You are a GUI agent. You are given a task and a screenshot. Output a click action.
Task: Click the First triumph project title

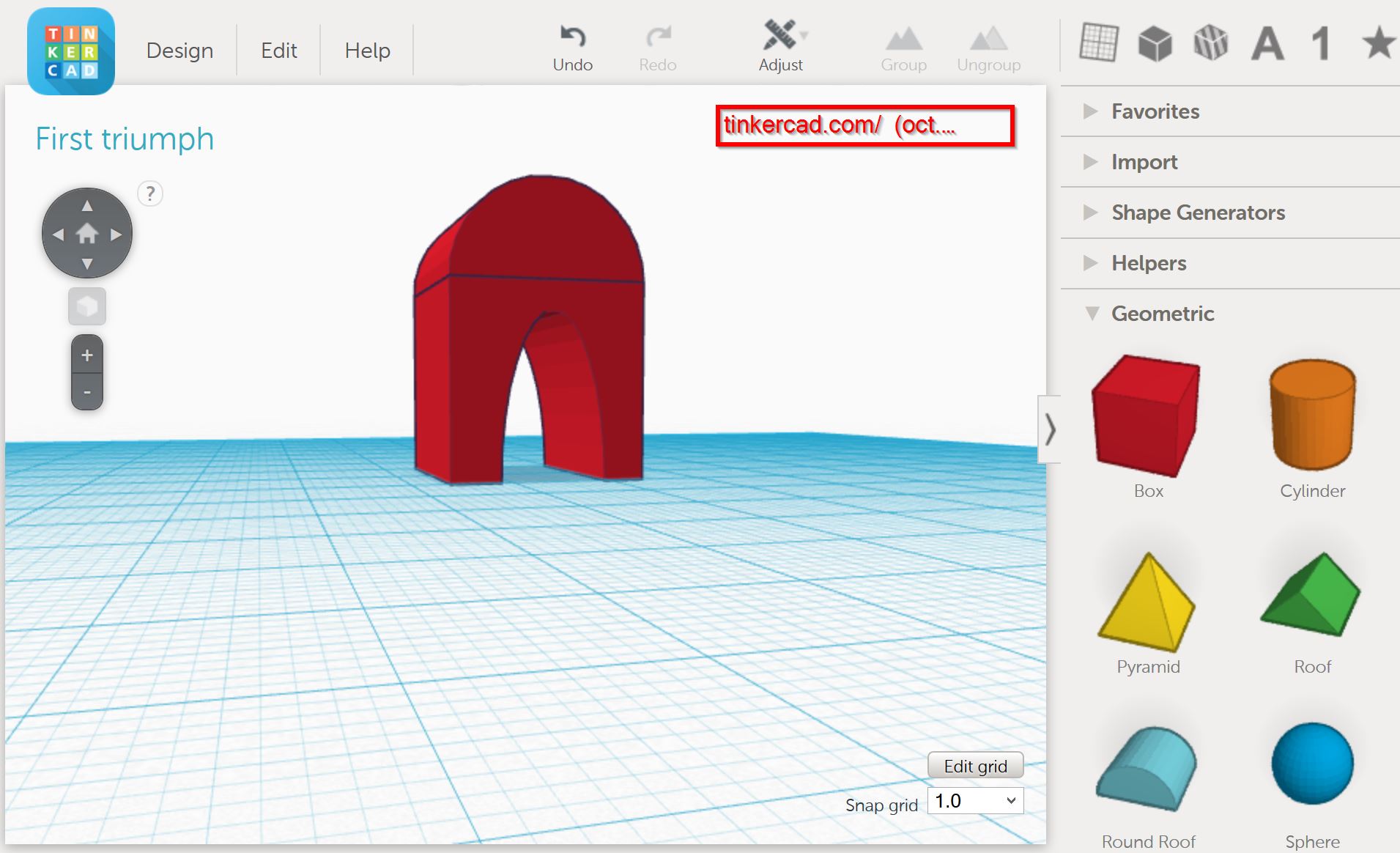click(125, 139)
